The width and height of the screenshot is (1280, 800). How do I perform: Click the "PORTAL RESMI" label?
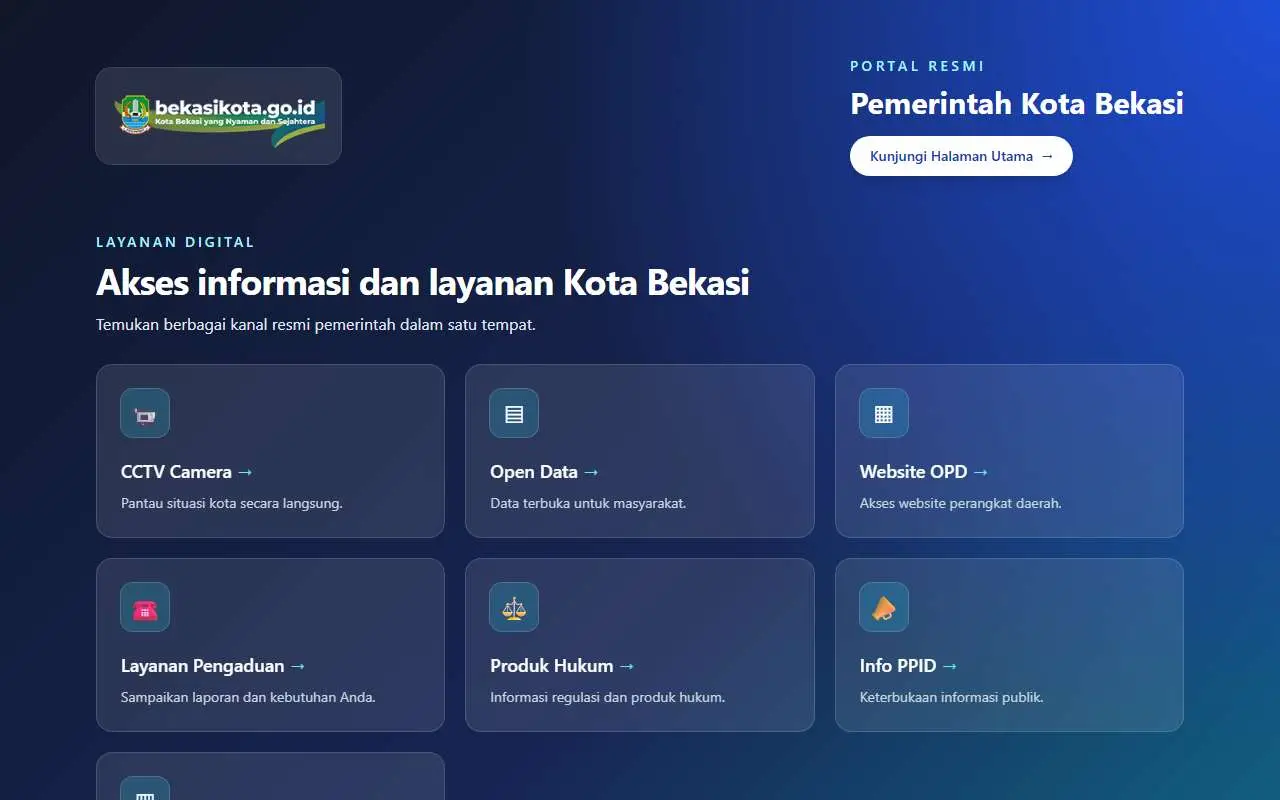[917, 66]
